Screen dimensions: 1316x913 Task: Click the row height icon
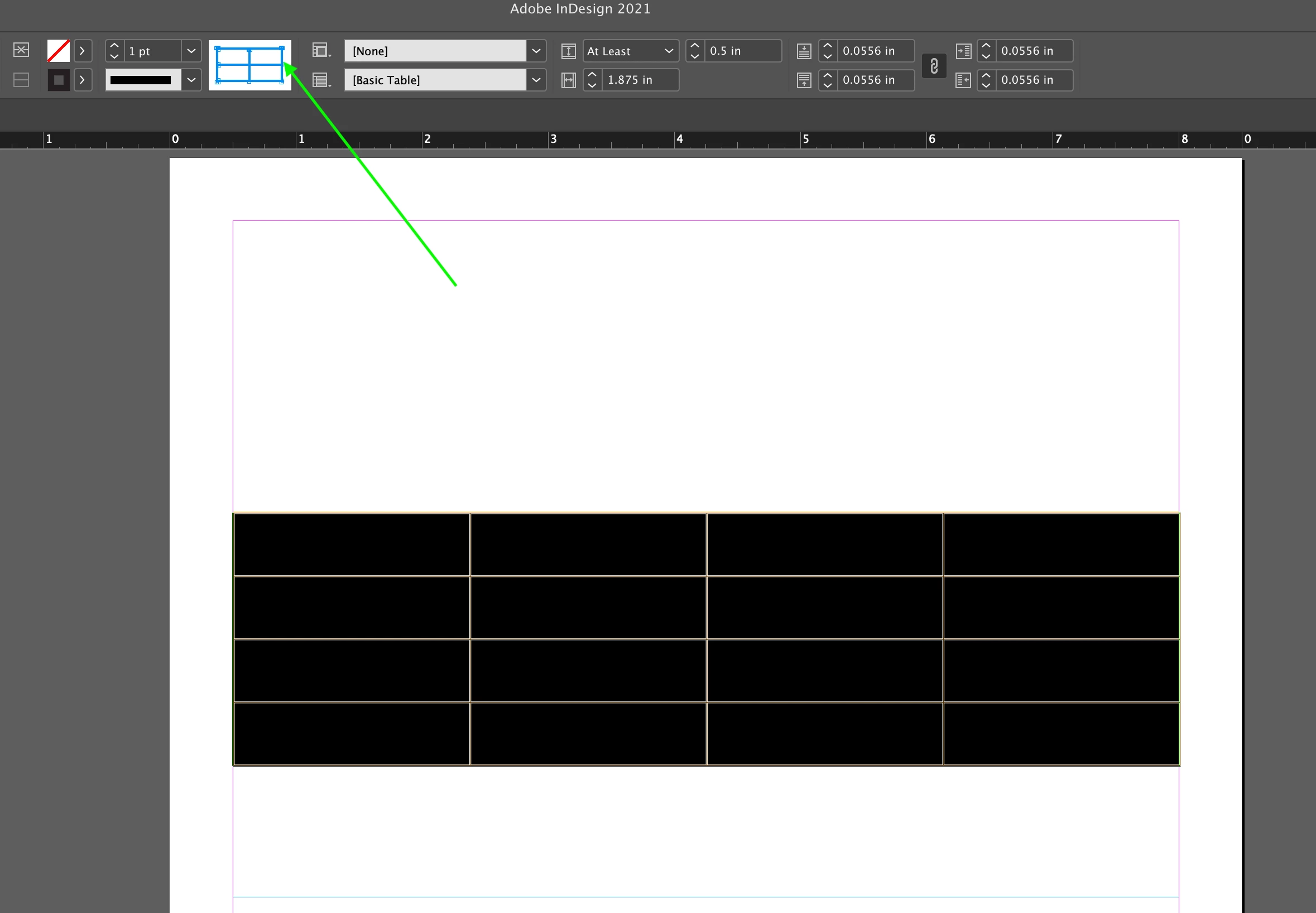pos(568,51)
